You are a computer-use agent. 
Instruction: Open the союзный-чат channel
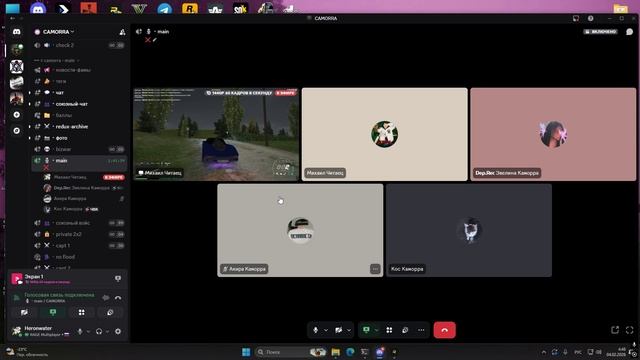(x=80, y=104)
